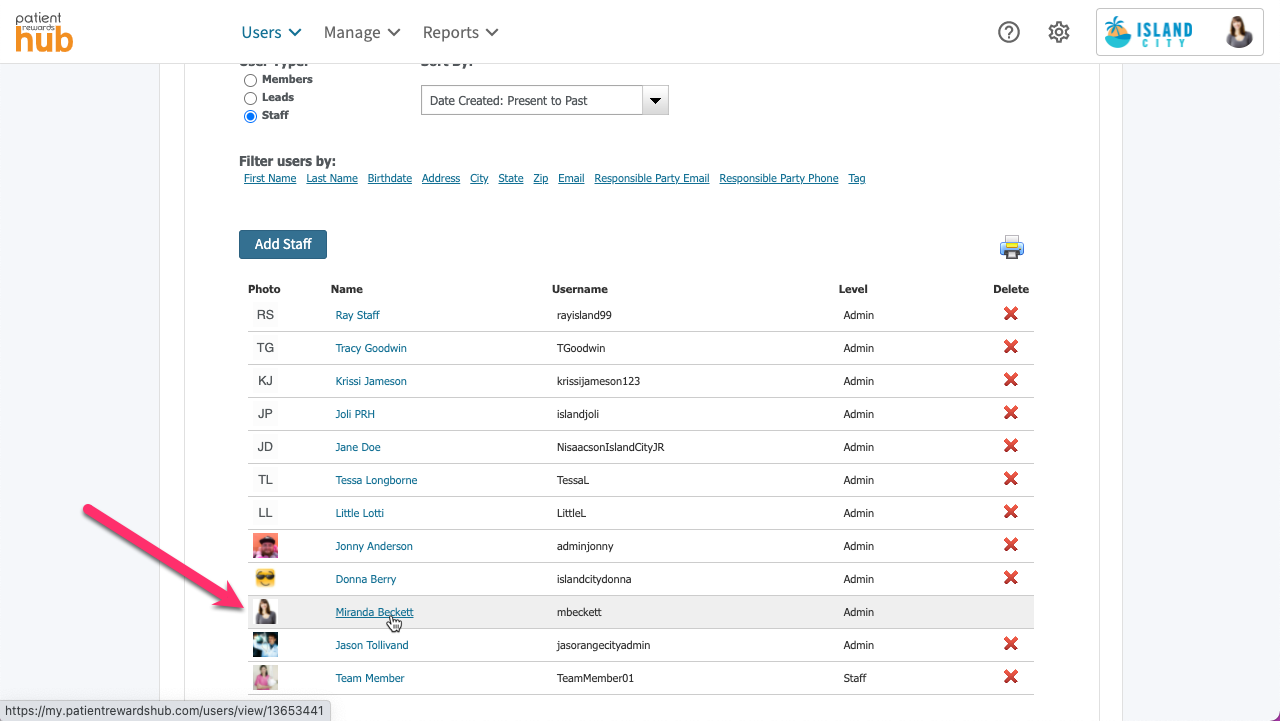Image resolution: width=1280 pixels, height=721 pixels.
Task: Click Jonny Anderson's profile photo
Action: point(265,545)
